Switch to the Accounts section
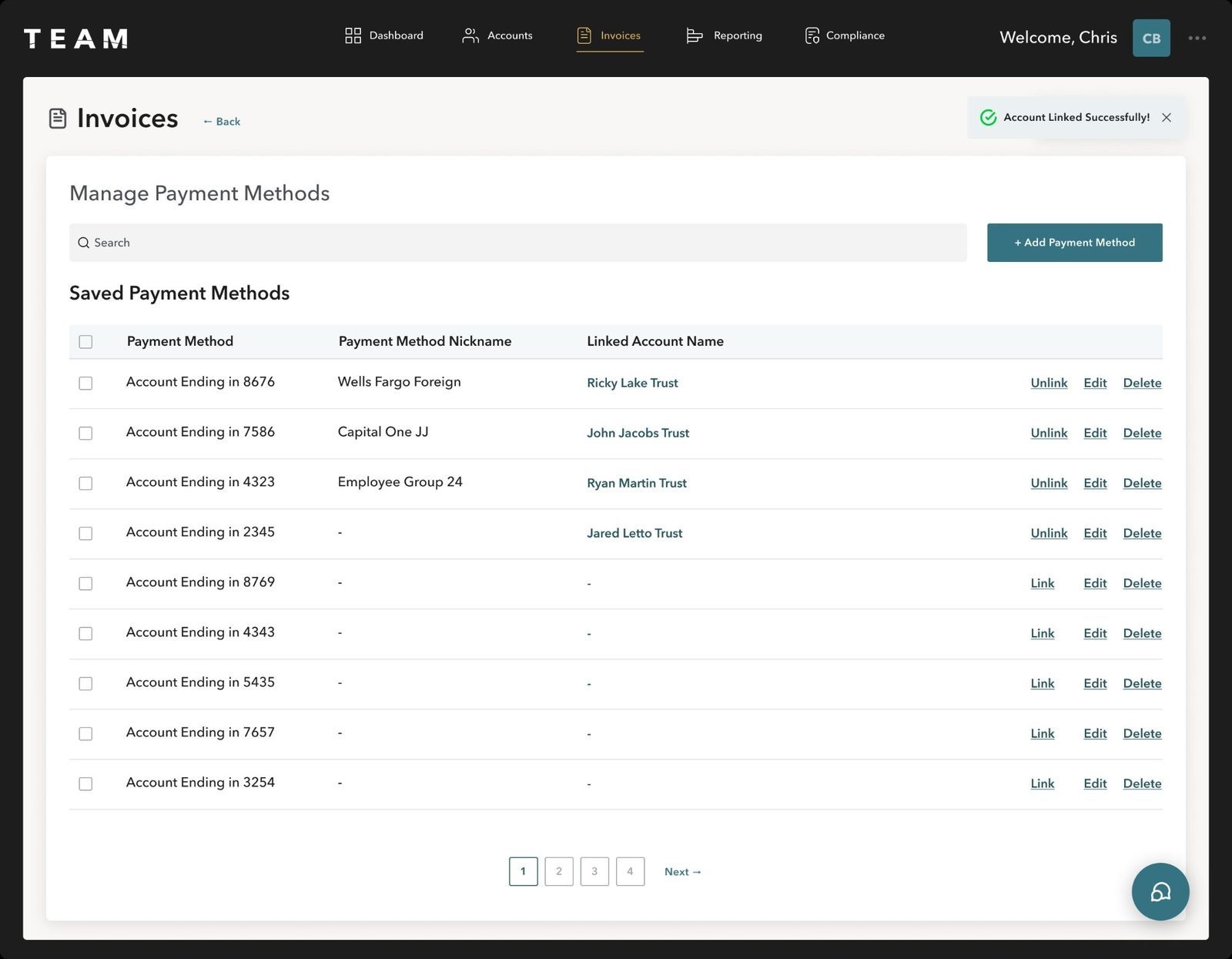Viewport: 1232px width, 959px height. click(509, 35)
